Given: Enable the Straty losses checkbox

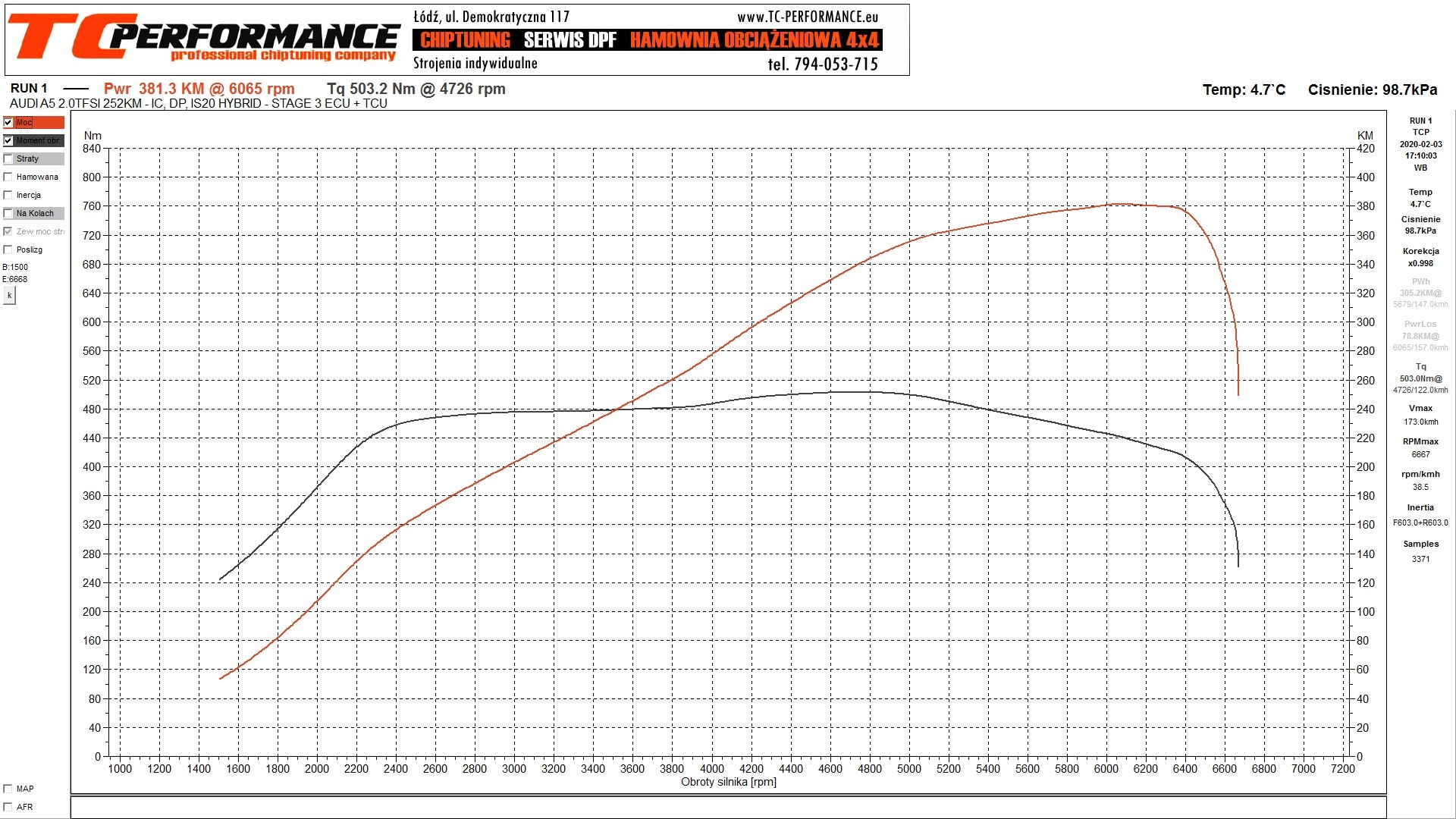Looking at the screenshot, I should [8, 158].
